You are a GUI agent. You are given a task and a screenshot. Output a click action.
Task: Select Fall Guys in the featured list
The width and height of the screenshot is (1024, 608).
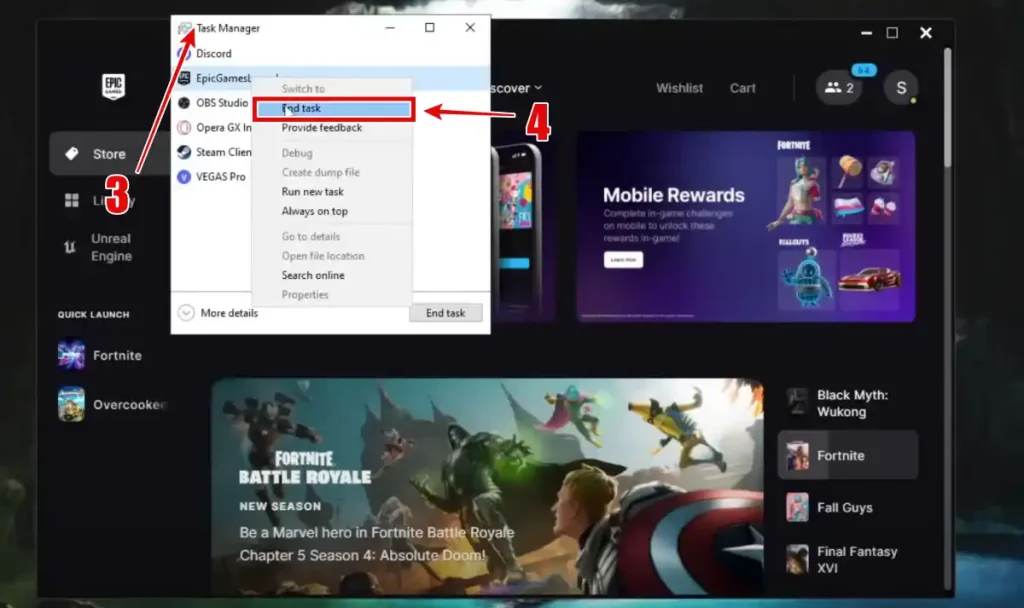(848, 507)
